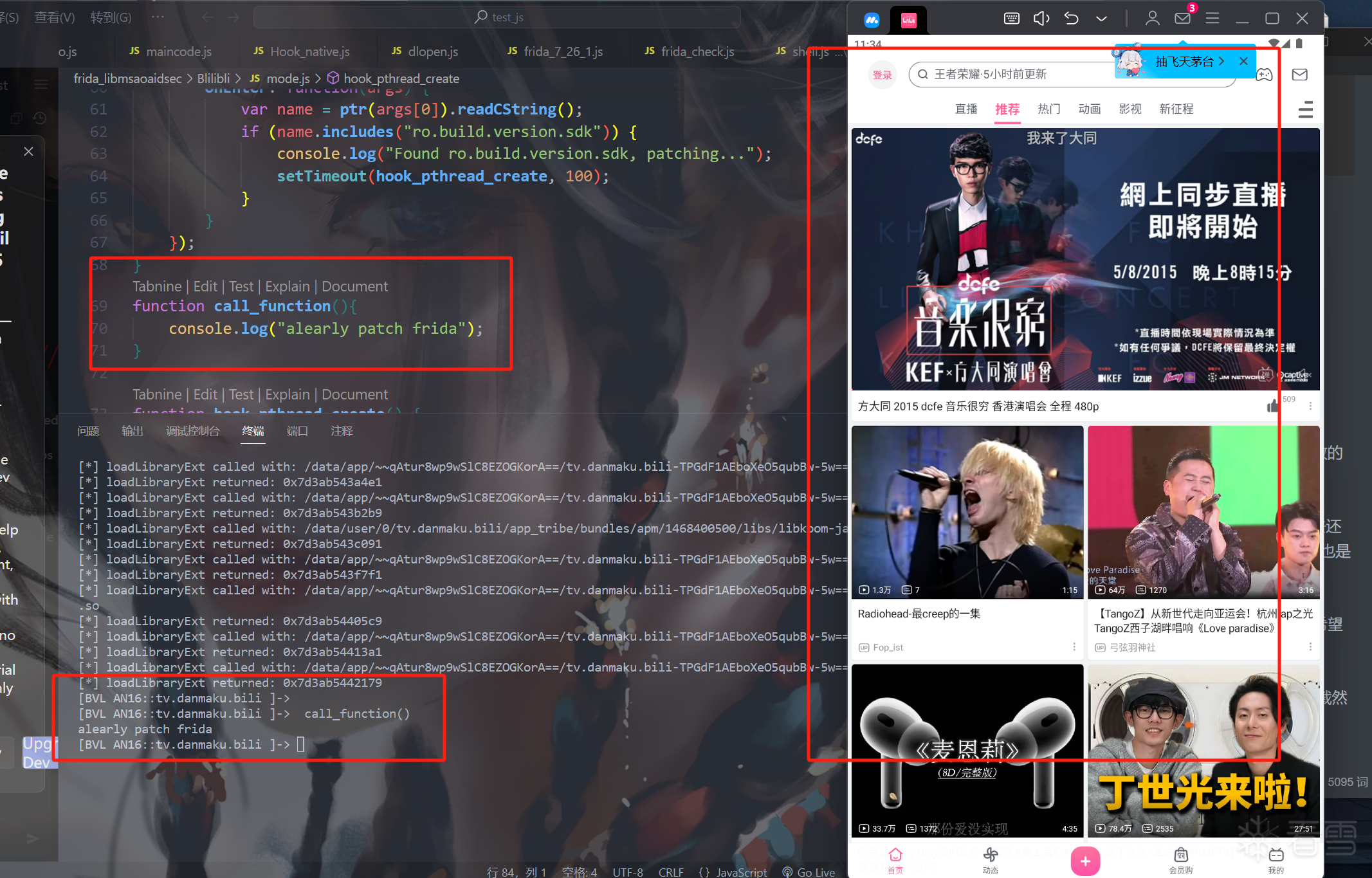Expand the emulator toolbar dropdown chevron

point(1101,18)
